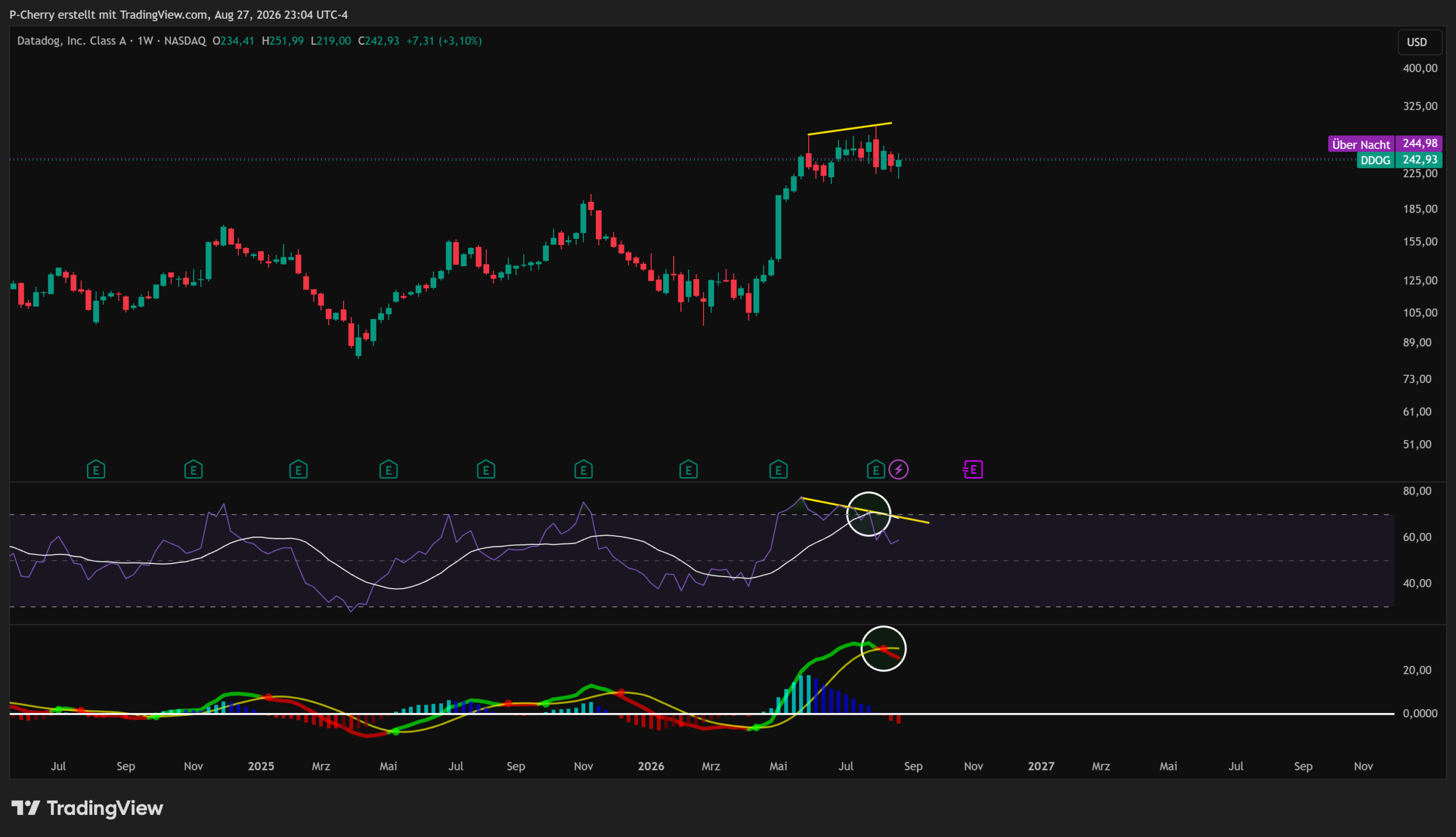This screenshot has height=837, width=1456.
Task: Click the P-Cherry erstellt mit TradingView.com caption
Action: 179,14
